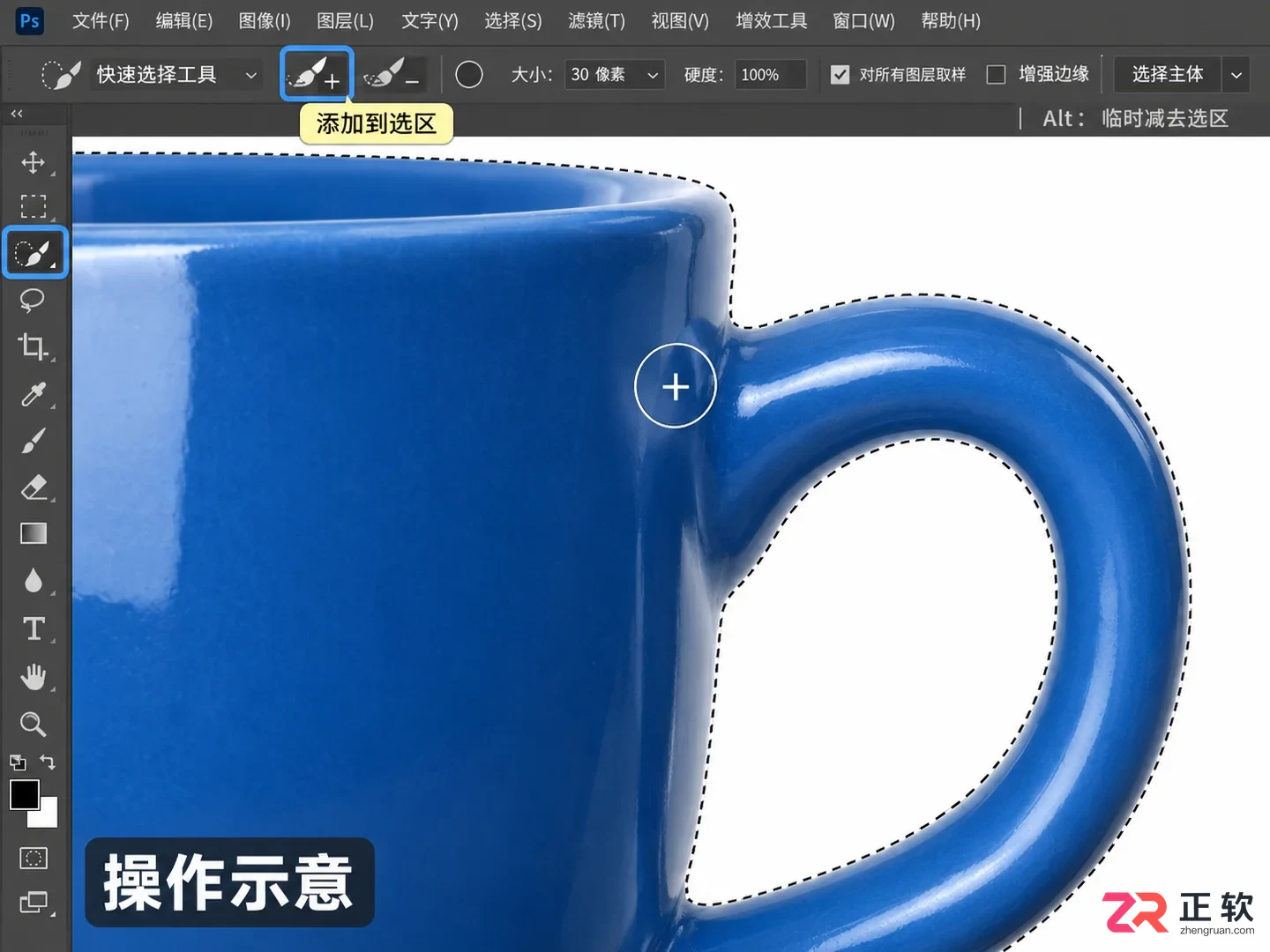Click the Ps application logo
The height and width of the screenshot is (952, 1270).
coord(30,20)
